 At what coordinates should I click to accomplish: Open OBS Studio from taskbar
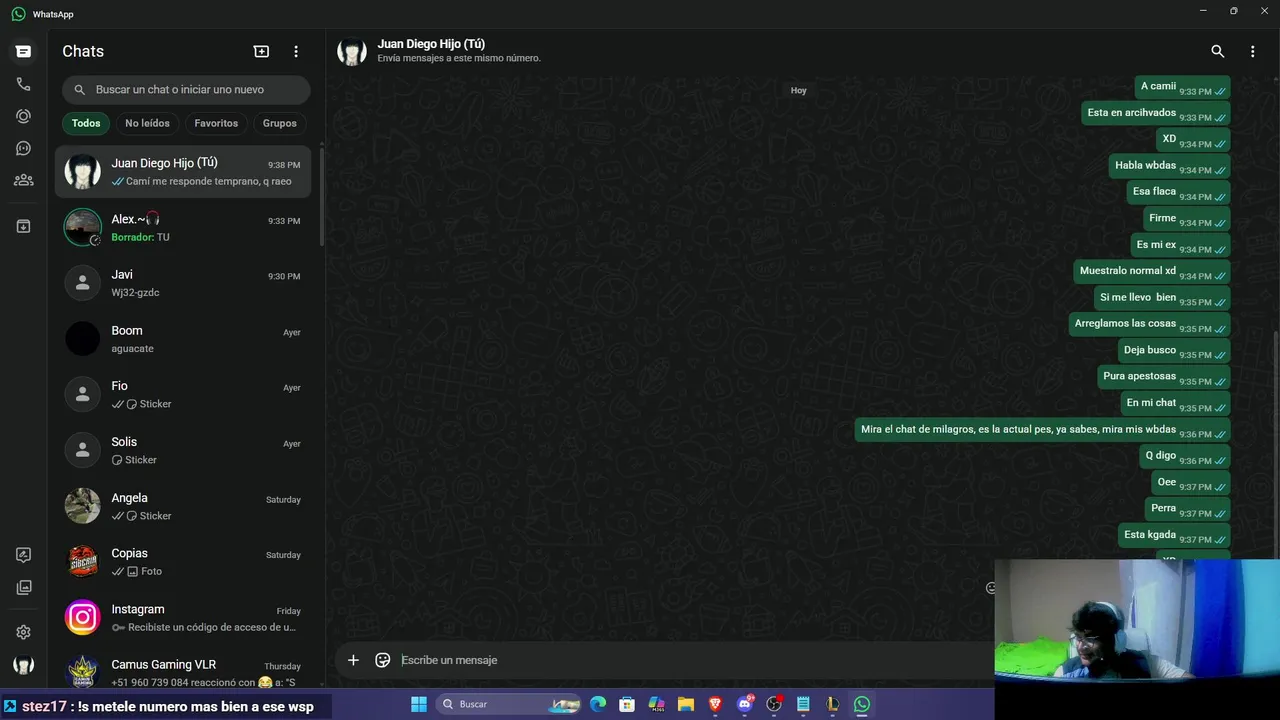tap(774, 704)
